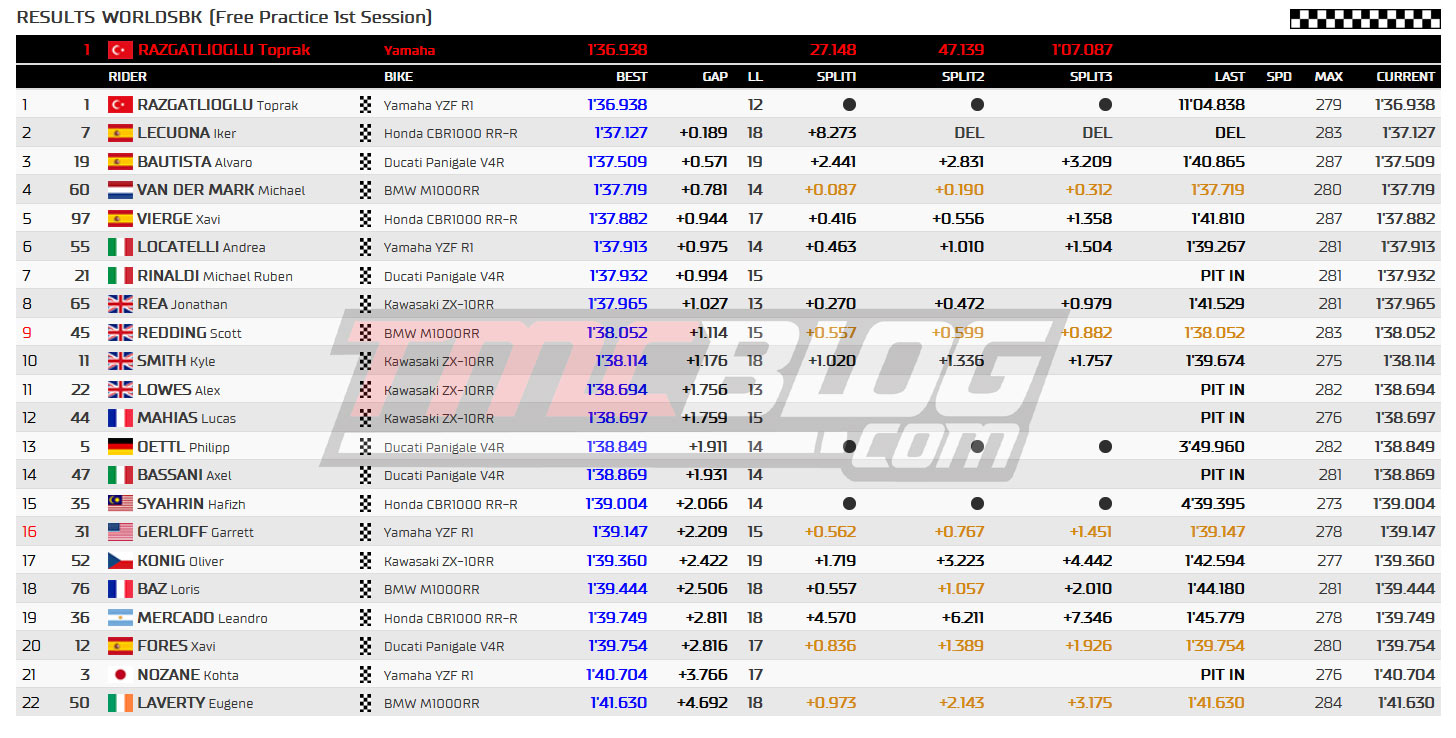The image size is (1456, 738).
Task: Click the French flag beside Mahias Lucas
Action: pyautogui.click(x=120, y=418)
